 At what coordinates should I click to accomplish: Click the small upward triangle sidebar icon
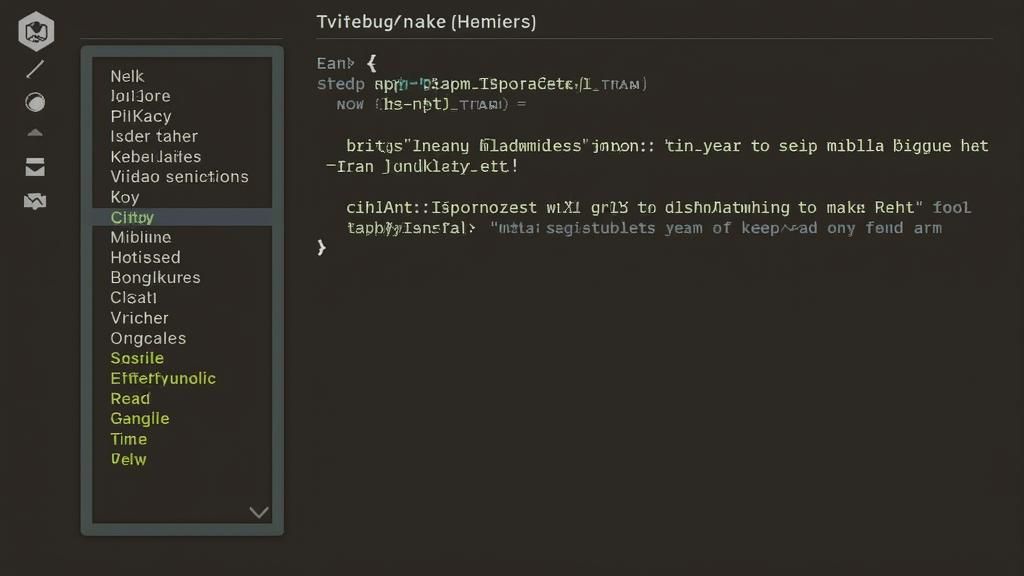click(x=35, y=132)
